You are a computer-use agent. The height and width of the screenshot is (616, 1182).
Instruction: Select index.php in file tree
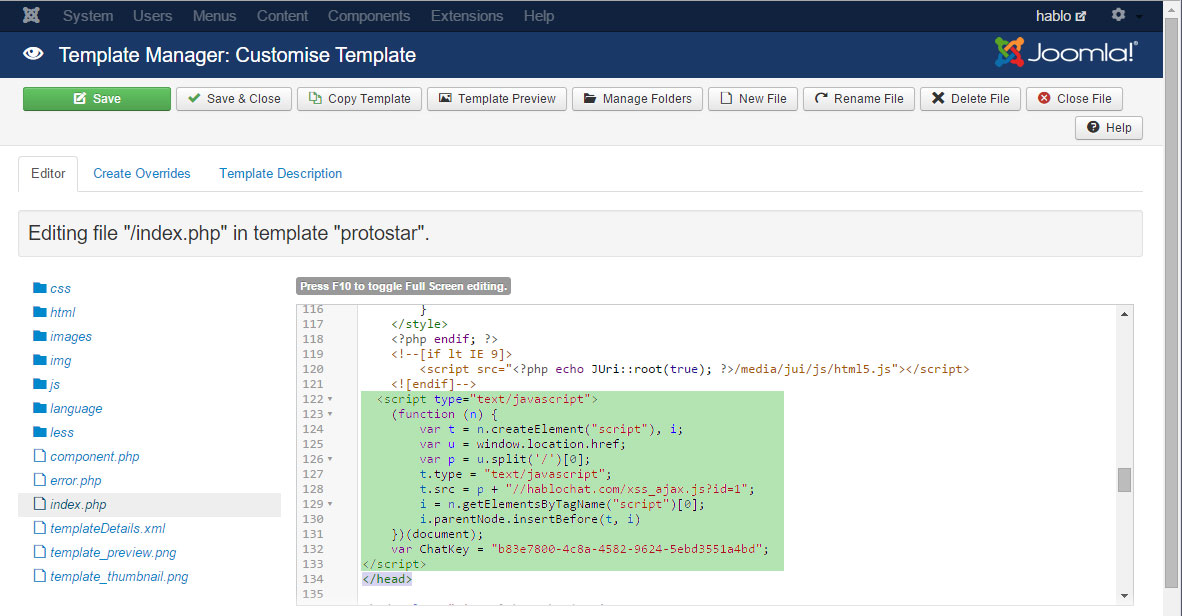[149, 504]
